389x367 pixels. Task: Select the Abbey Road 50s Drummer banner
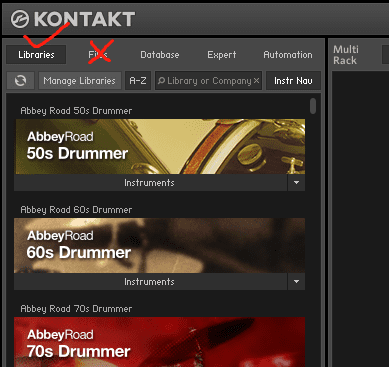[x=159, y=146]
